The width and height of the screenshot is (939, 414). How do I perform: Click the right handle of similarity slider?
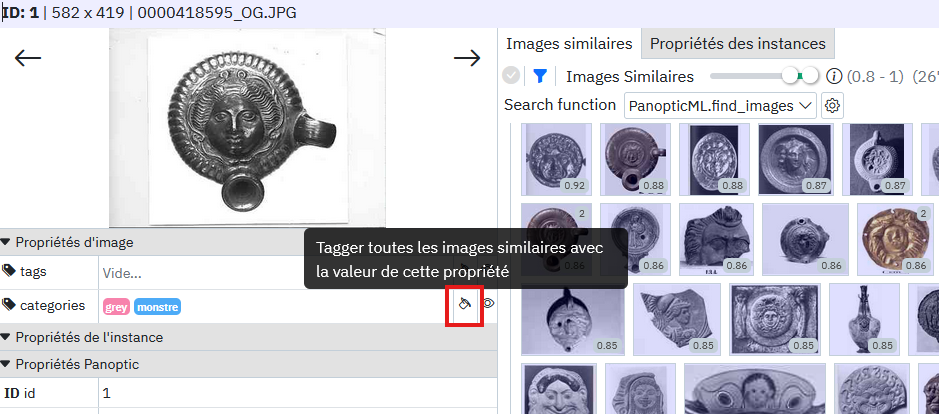point(810,75)
